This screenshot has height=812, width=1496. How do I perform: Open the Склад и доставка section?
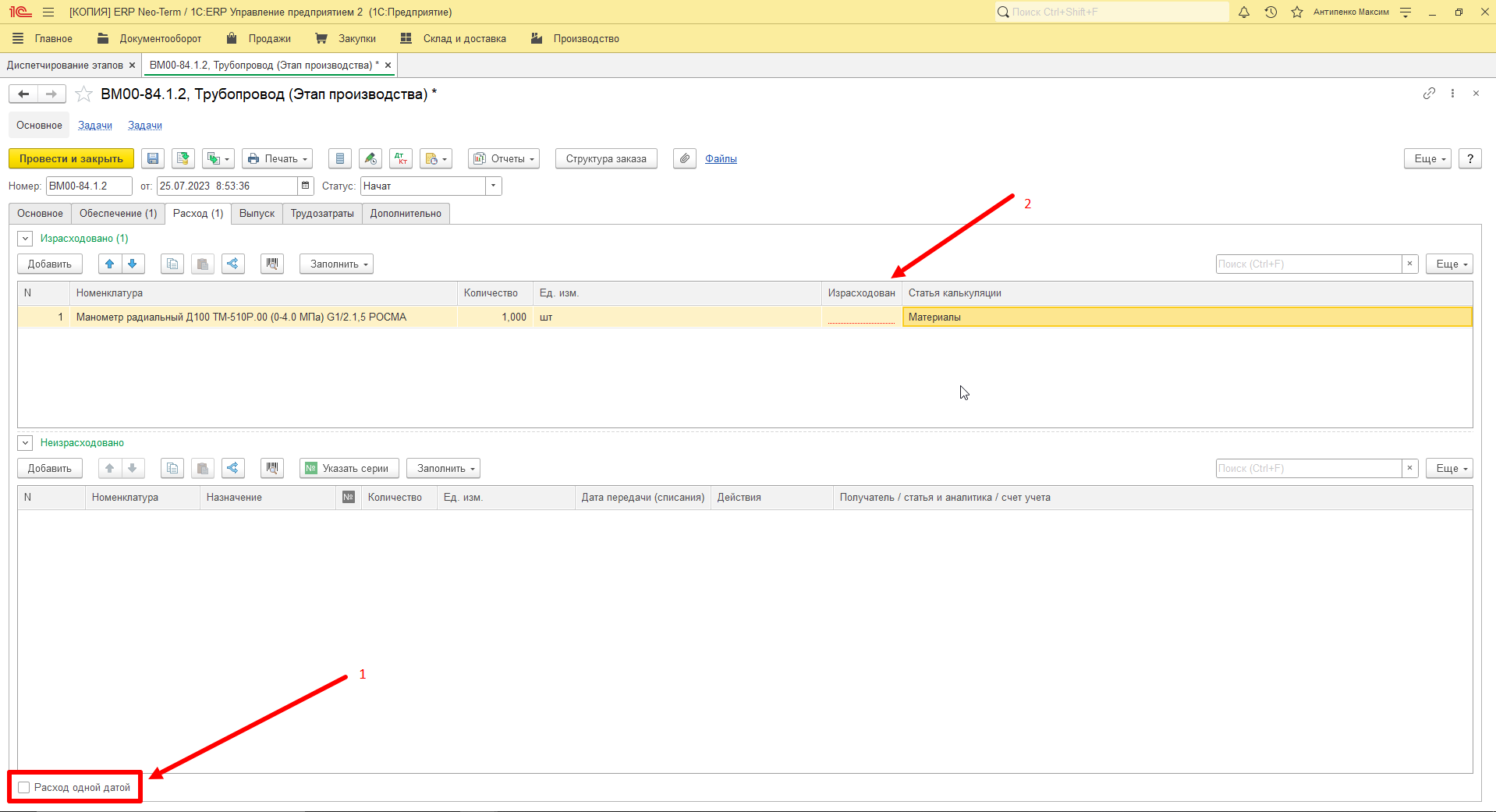click(453, 38)
